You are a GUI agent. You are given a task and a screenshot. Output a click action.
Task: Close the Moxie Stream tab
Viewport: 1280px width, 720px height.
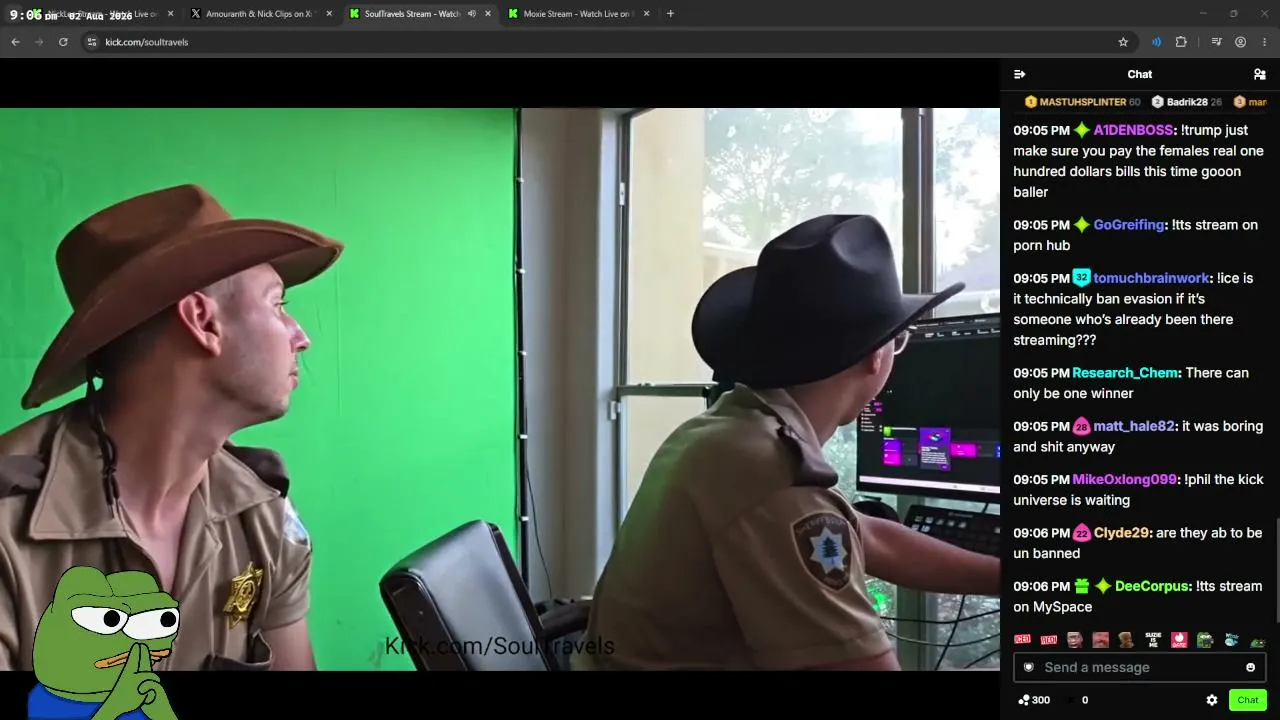click(x=646, y=14)
